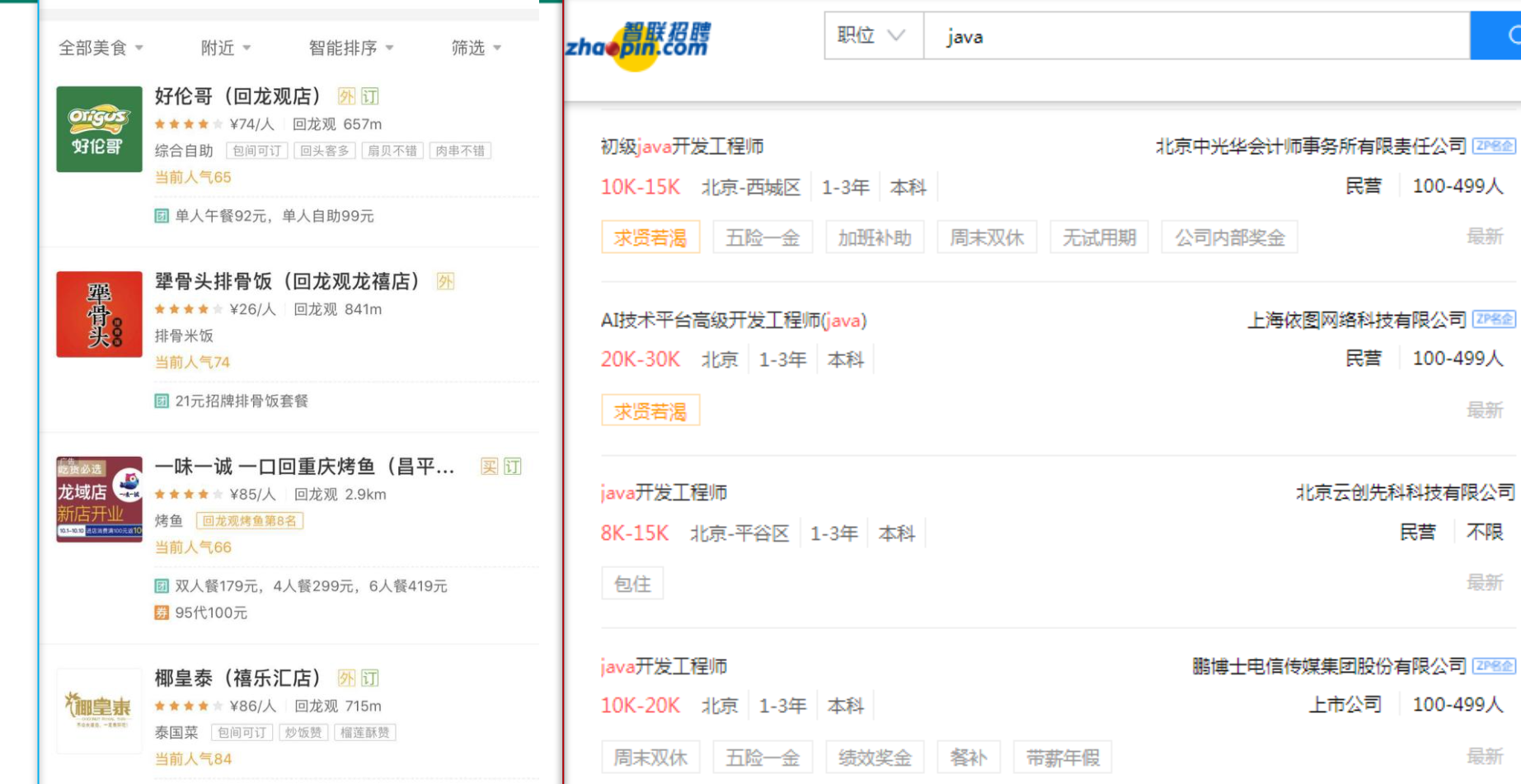Click the 肉串不错 tag
The image size is (1521, 784).
coord(459,151)
